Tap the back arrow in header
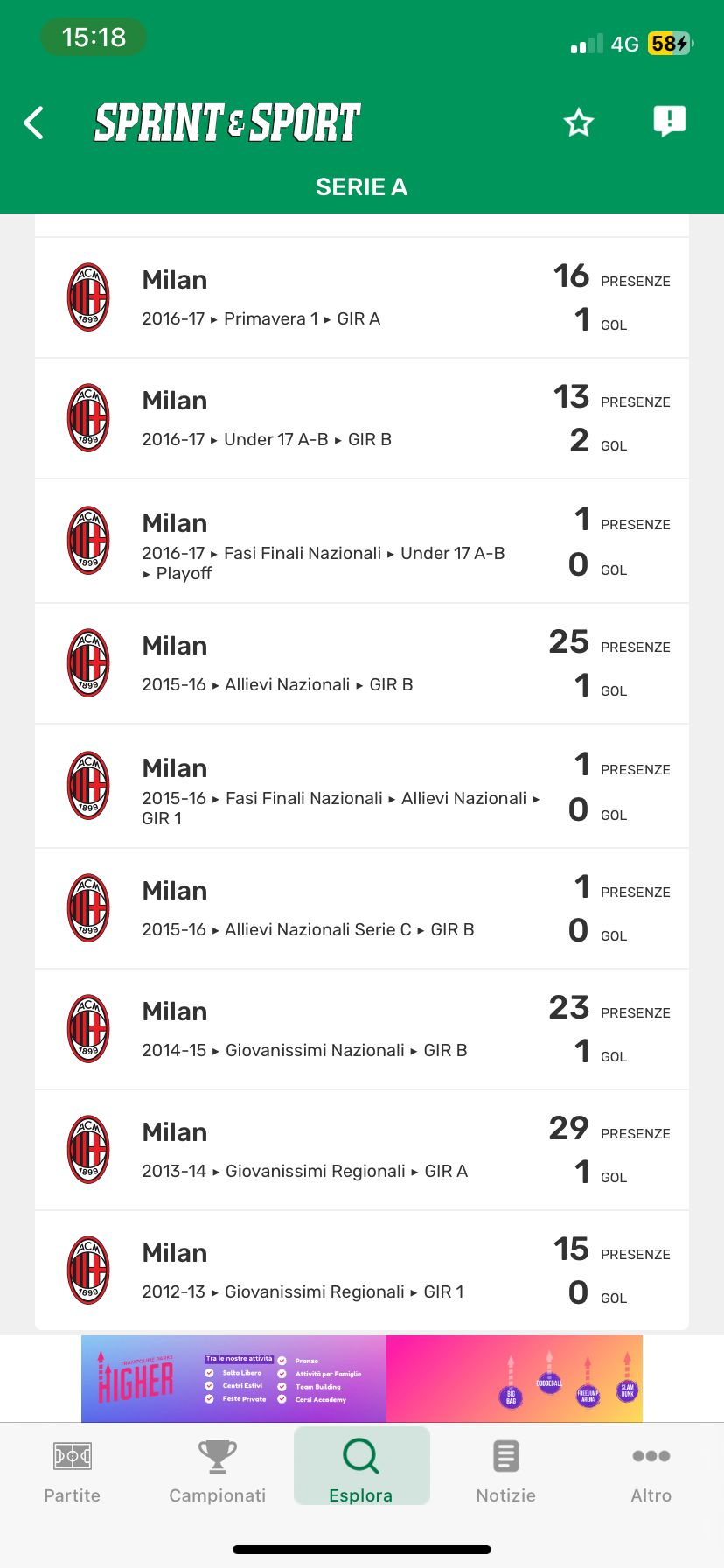The image size is (724, 1568). (34, 122)
